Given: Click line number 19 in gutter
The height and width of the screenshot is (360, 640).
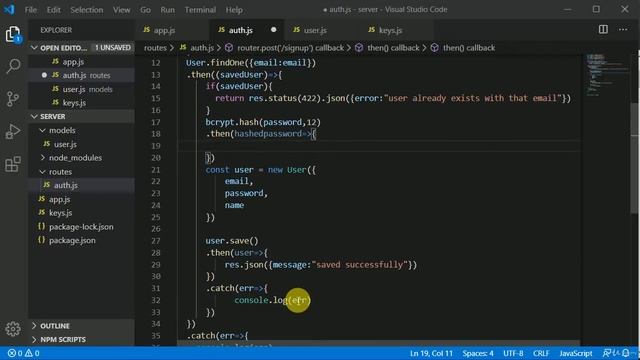Looking at the screenshot, I should pos(156,146).
